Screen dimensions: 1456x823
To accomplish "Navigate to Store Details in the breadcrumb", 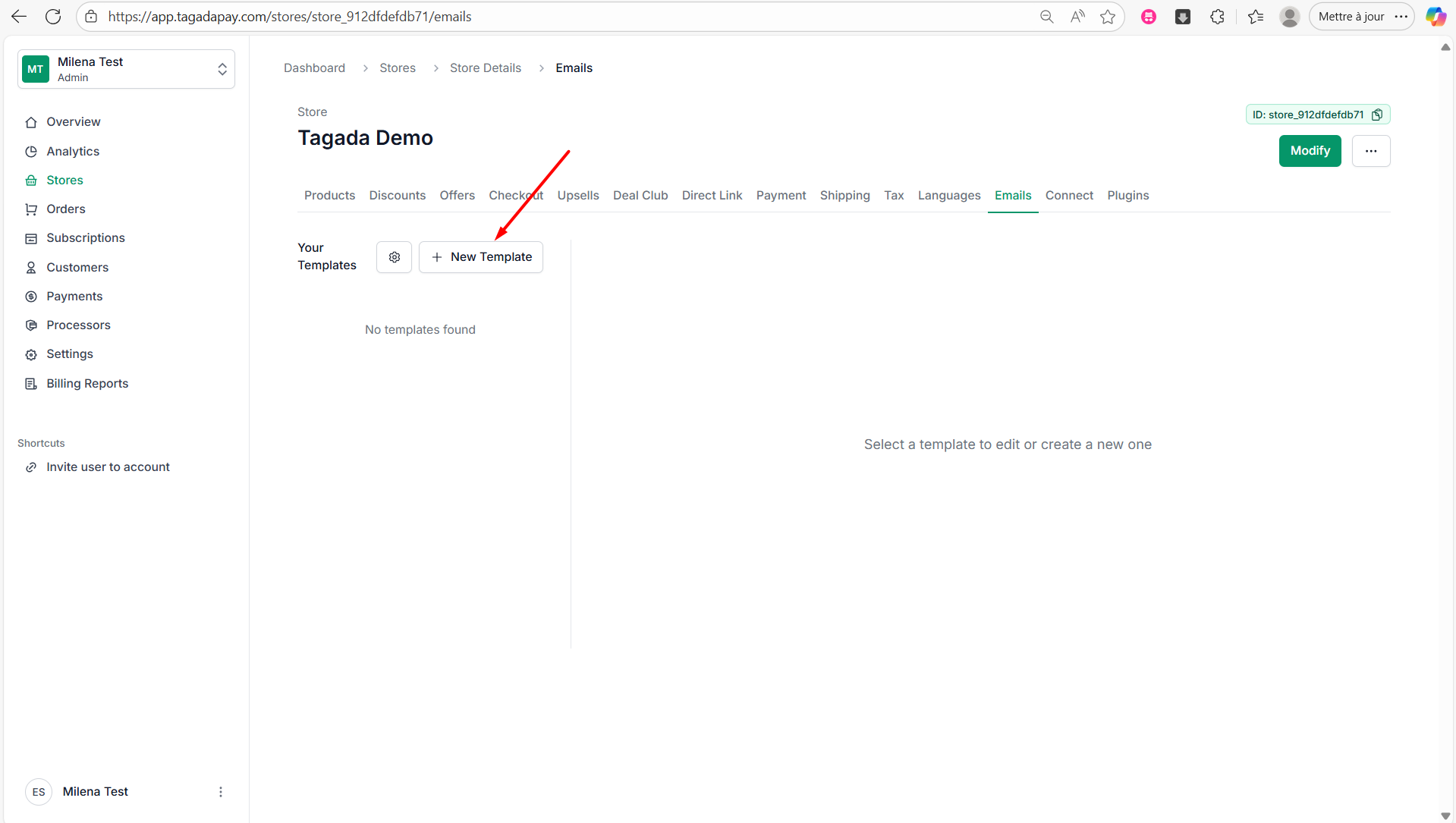I will [485, 68].
